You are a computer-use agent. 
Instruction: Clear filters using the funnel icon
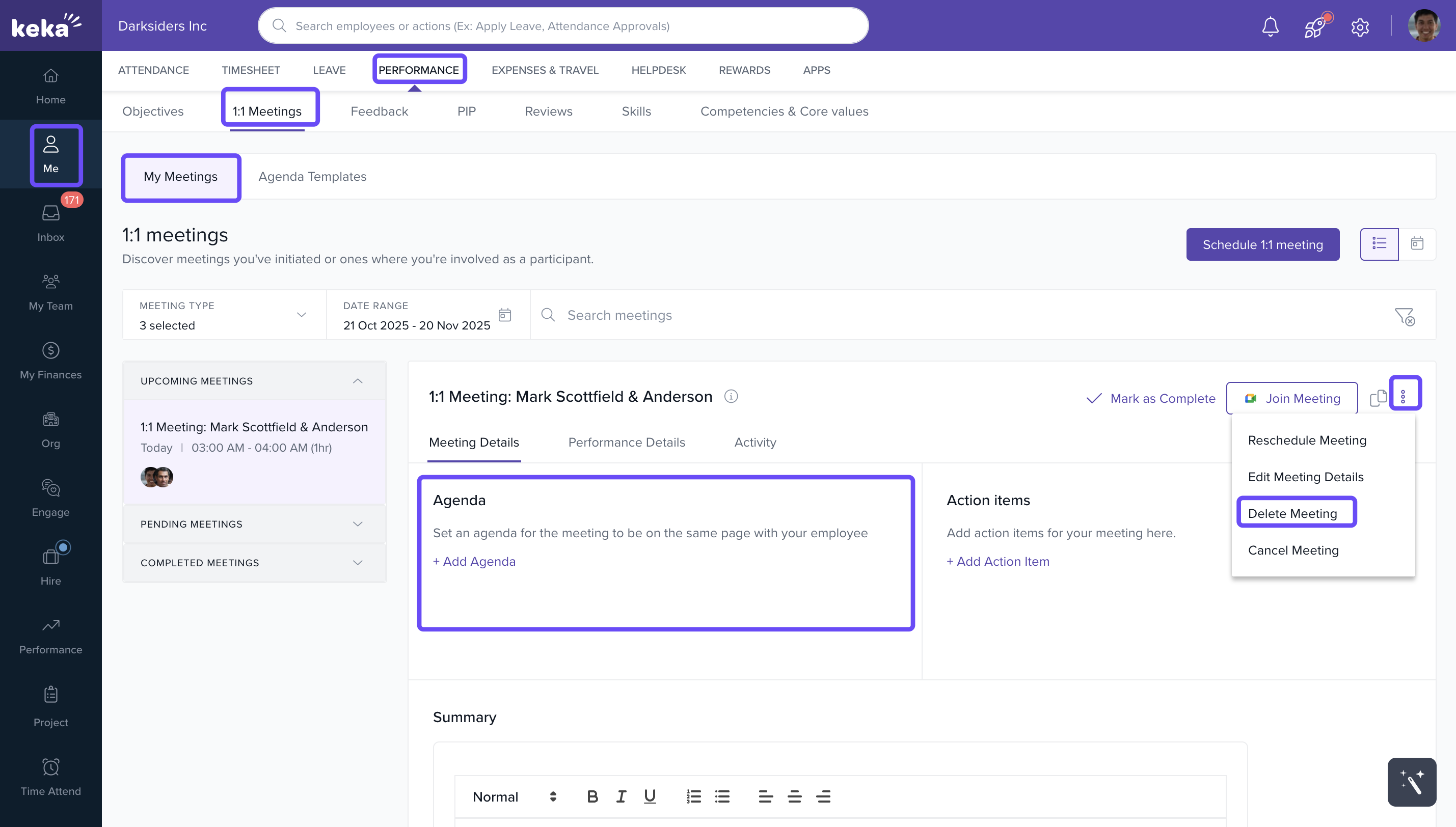tap(1405, 316)
